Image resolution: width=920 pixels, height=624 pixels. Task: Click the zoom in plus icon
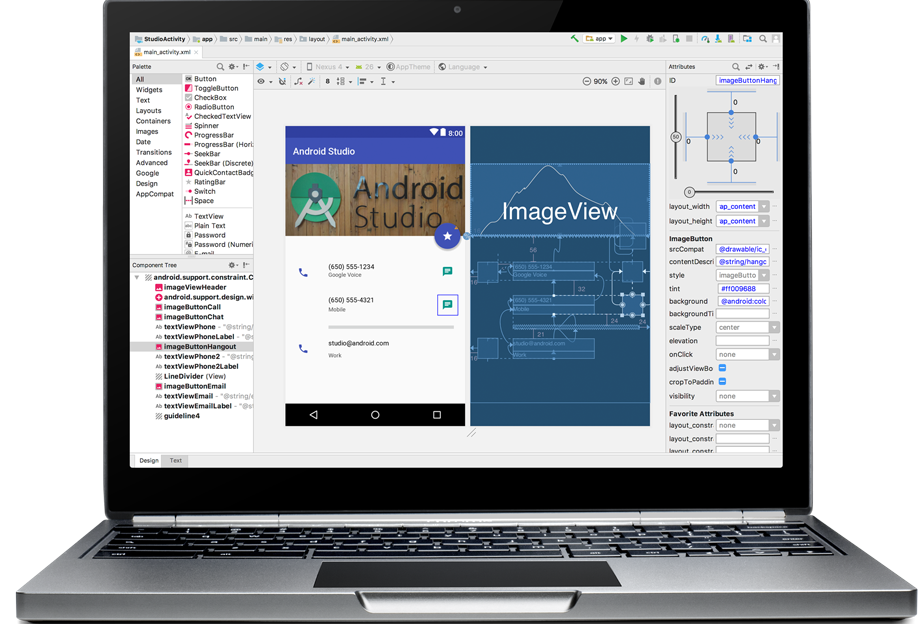[615, 81]
